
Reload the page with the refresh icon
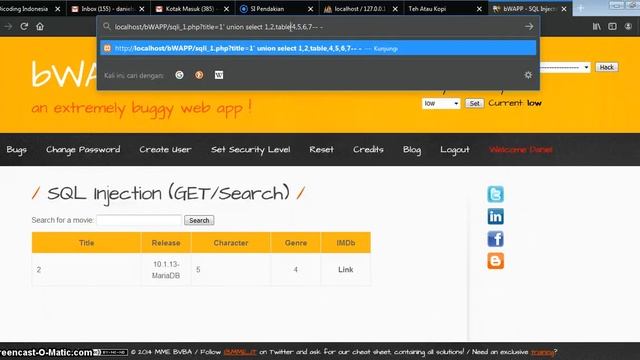click(x=24, y=27)
